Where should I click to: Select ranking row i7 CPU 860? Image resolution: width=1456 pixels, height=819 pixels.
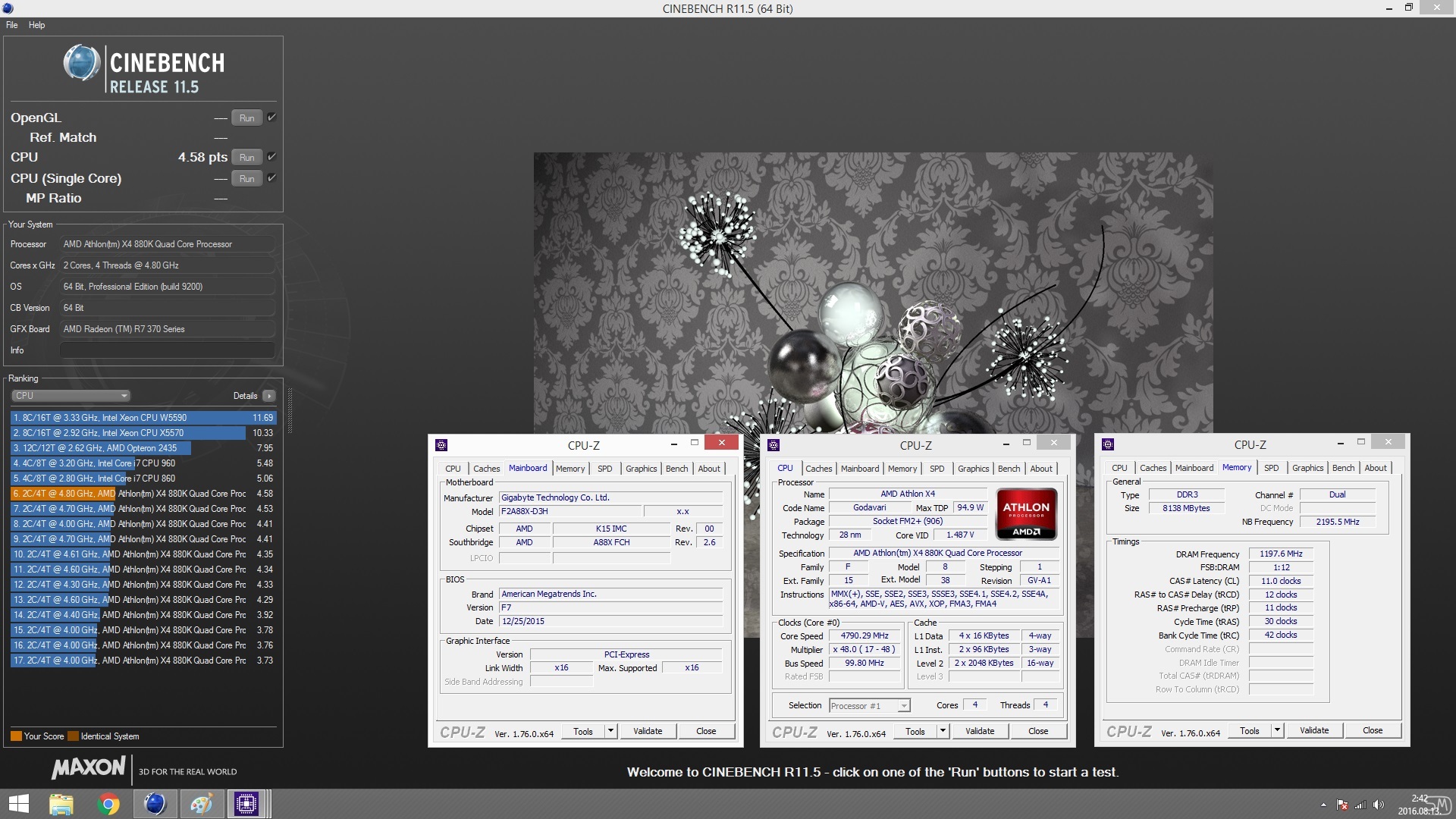[x=143, y=479]
